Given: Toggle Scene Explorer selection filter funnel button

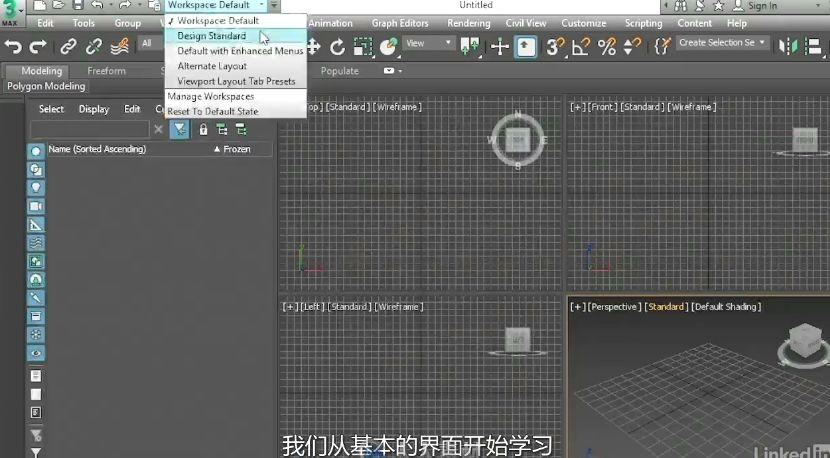Looking at the screenshot, I should 179,129.
